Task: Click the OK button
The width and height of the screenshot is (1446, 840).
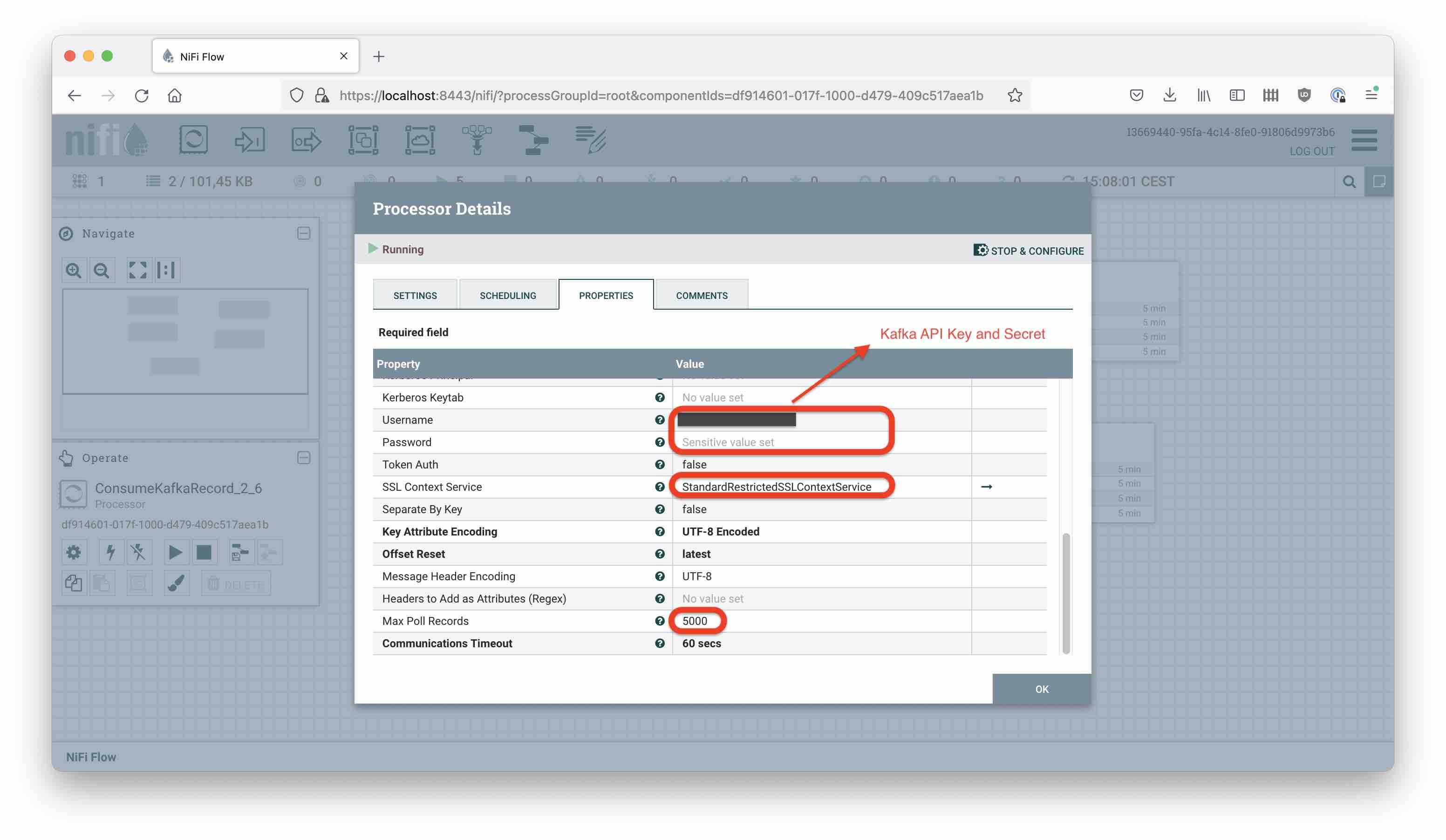Action: point(1042,689)
